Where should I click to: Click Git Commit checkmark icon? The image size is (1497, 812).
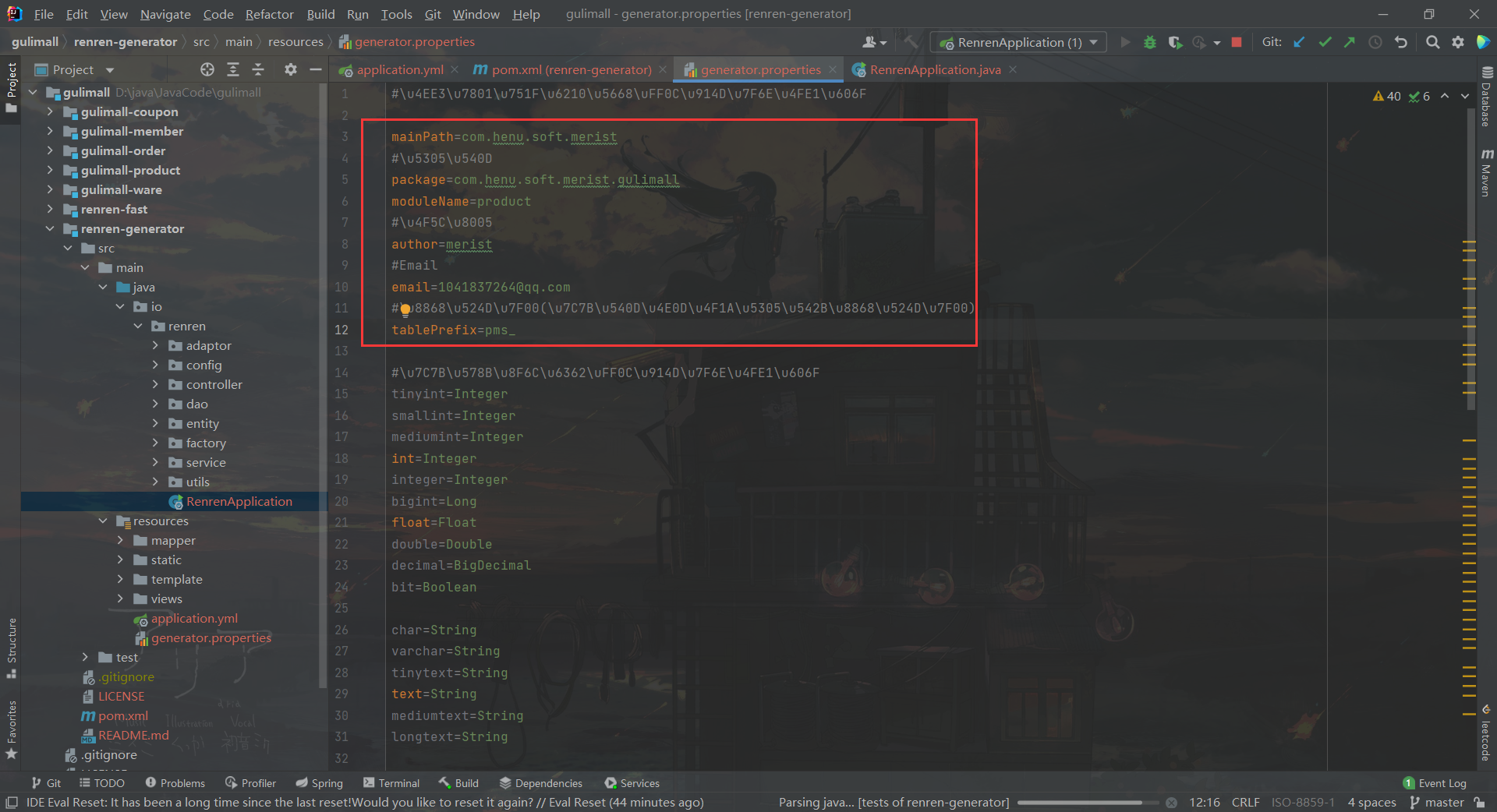tap(1325, 42)
